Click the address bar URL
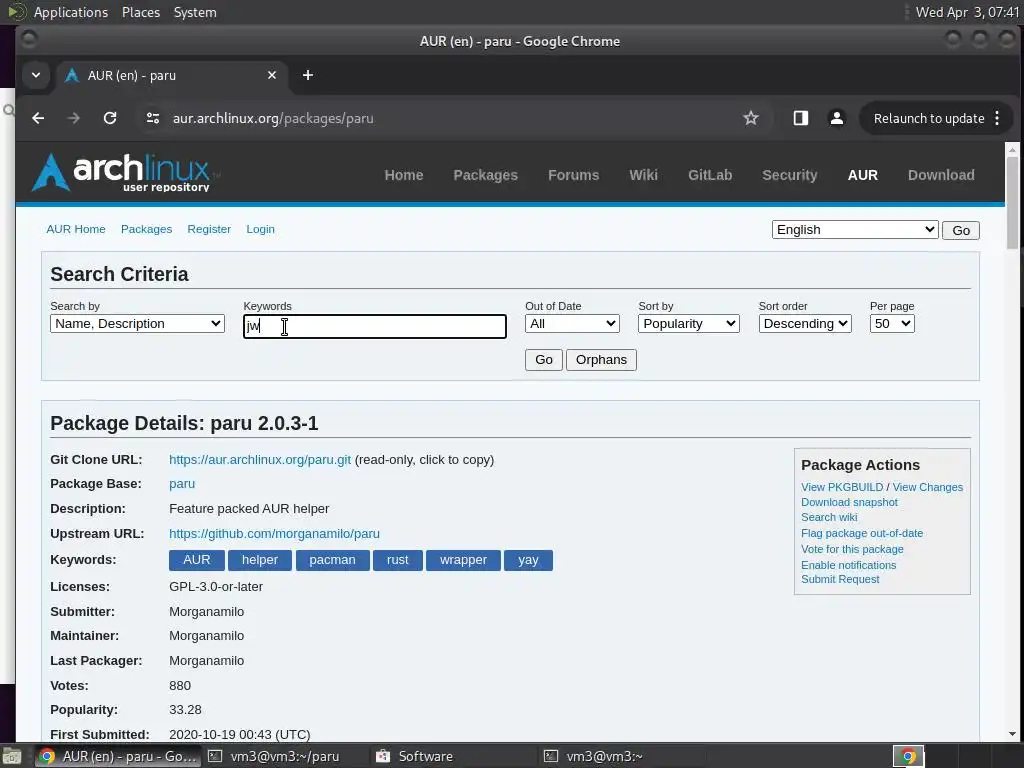The image size is (1024, 768). (x=273, y=118)
